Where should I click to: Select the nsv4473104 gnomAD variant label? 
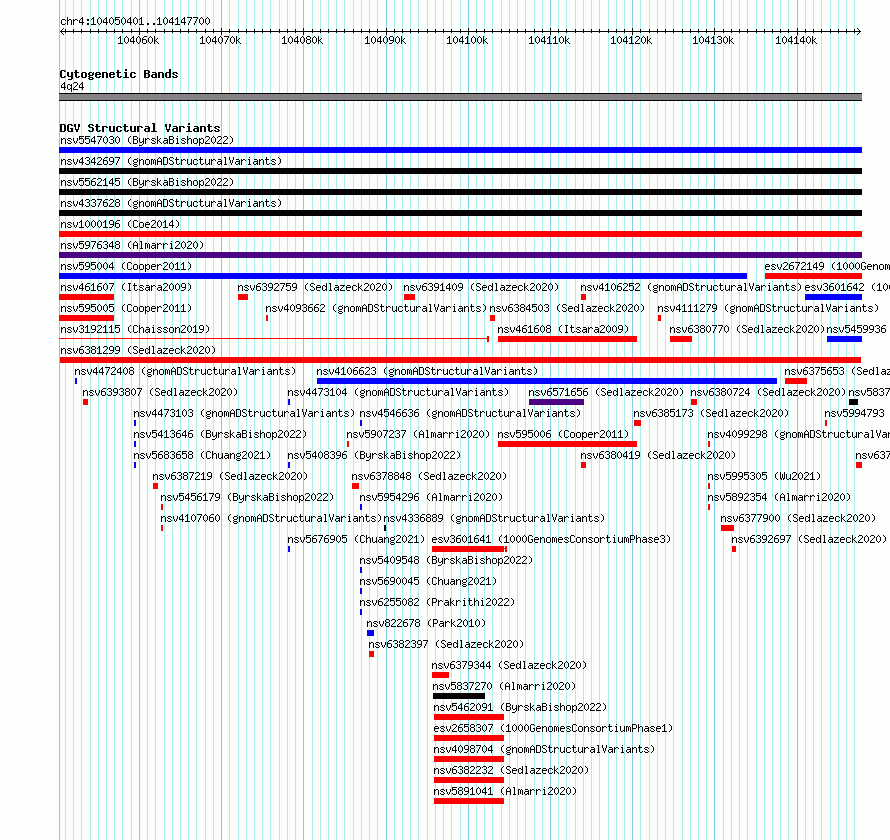[x=398, y=392]
